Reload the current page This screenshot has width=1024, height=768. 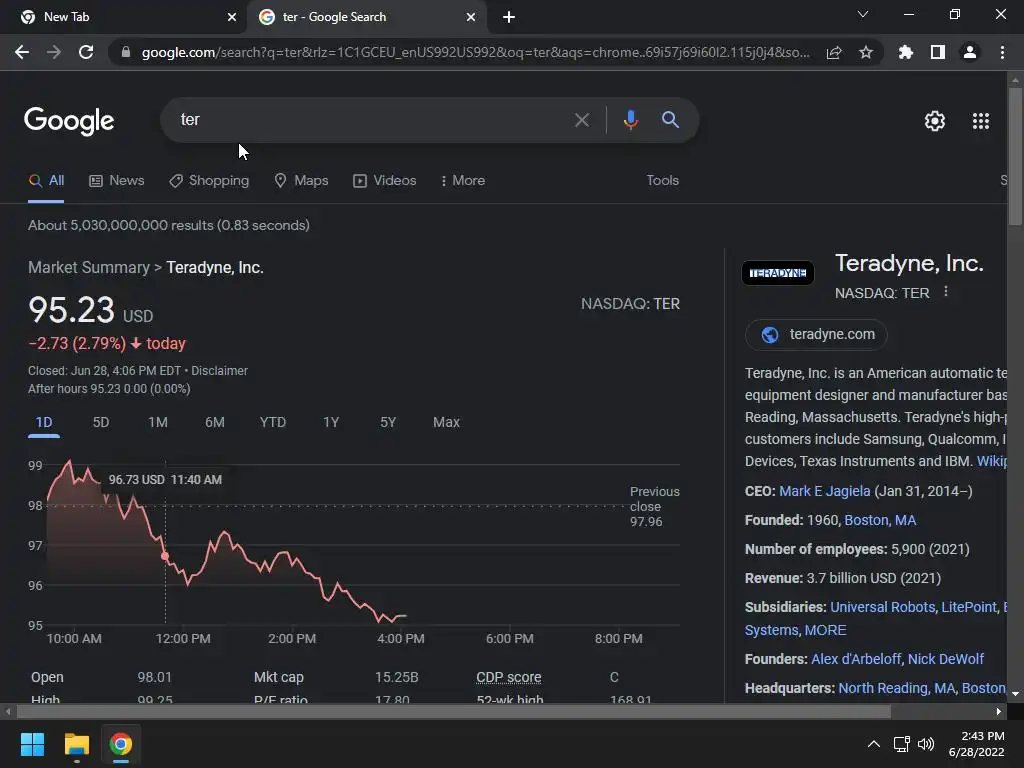(x=86, y=52)
